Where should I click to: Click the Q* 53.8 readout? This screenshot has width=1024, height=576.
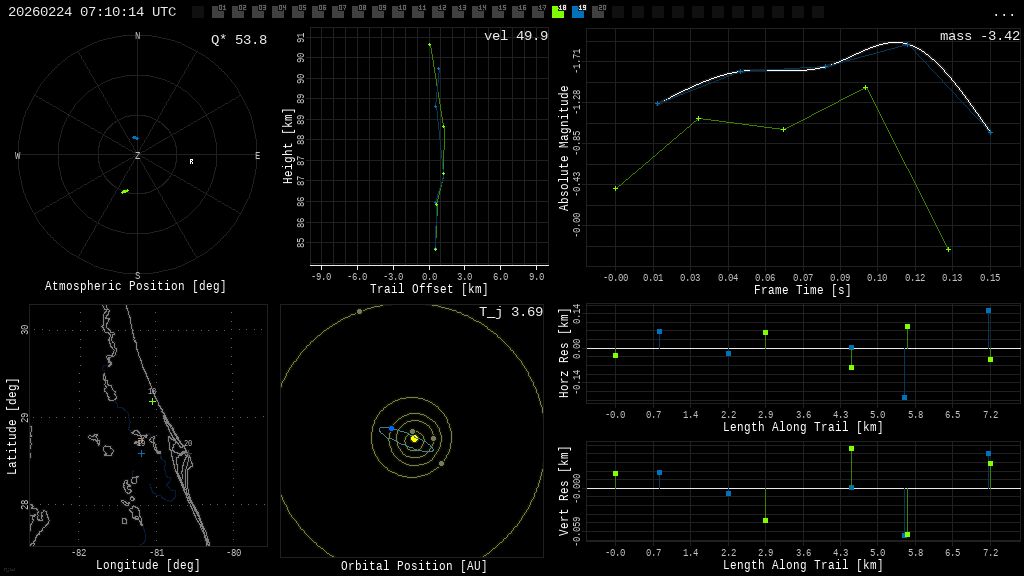[x=238, y=40]
